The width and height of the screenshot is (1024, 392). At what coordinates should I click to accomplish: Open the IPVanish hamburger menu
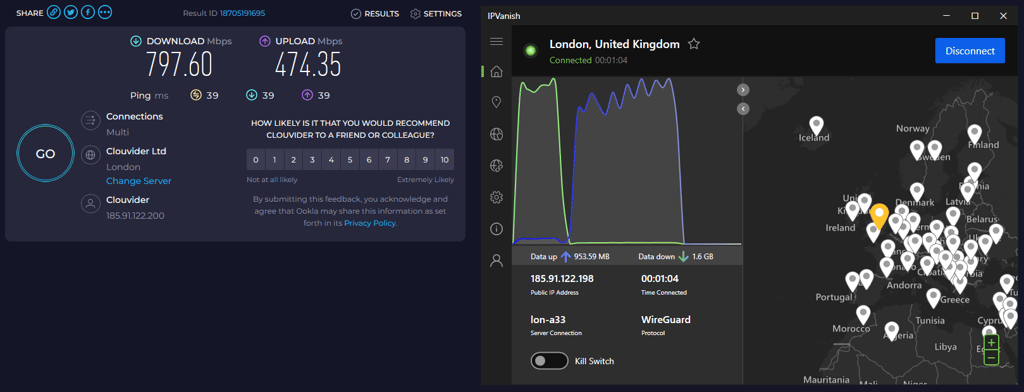(496, 41)
